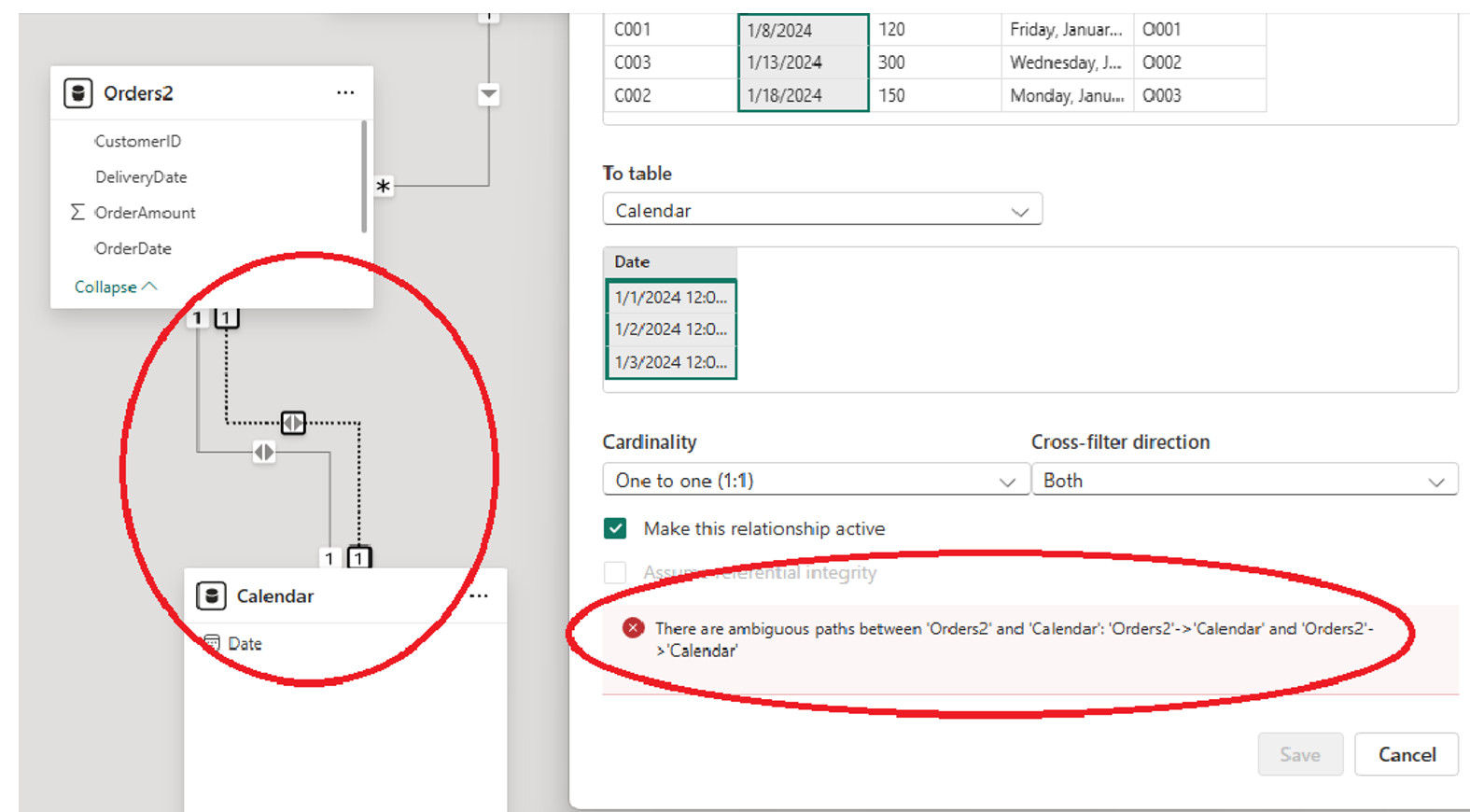Click the amount cell 150
1470x812 pixels.
[935, 95]
